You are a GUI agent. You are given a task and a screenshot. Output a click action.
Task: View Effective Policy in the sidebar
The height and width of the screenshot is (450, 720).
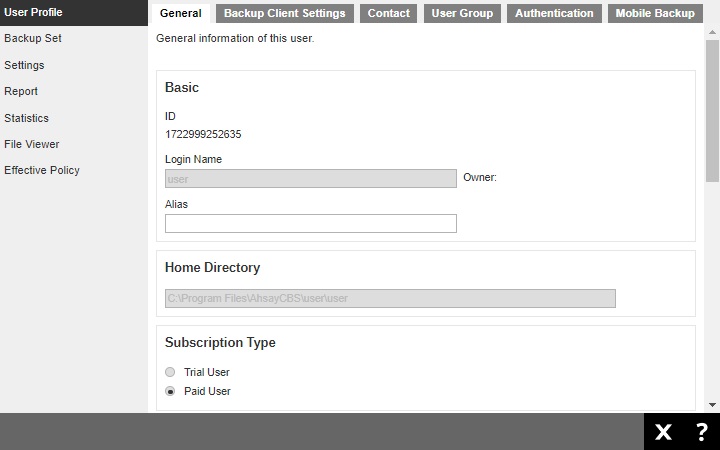(41, 170)
